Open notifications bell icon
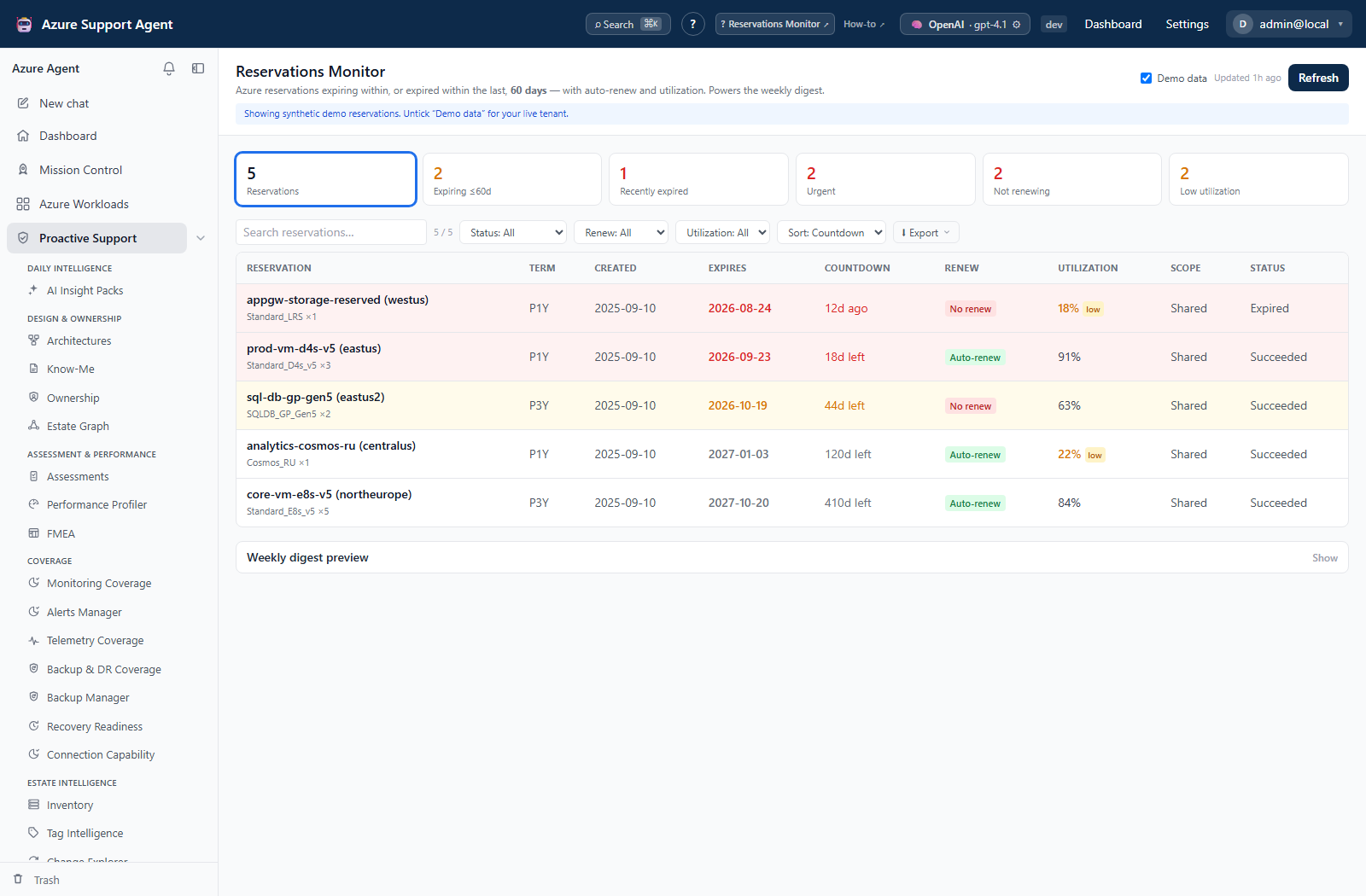 [x=169, y=68]
